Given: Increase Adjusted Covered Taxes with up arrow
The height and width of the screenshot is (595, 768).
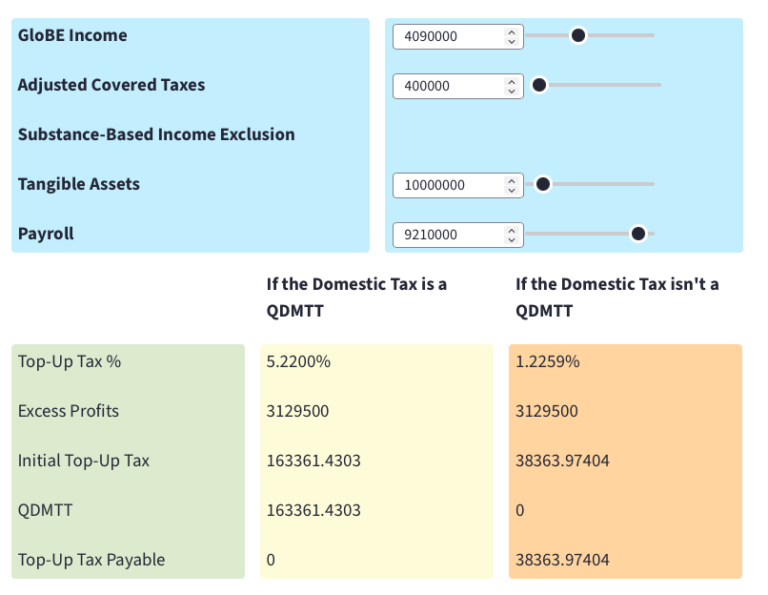Looking at the screenshot, I should 512,81.
